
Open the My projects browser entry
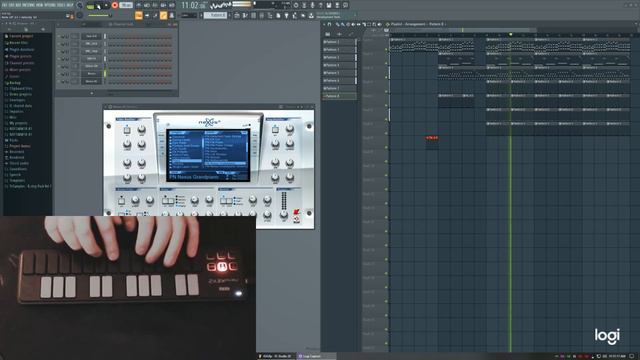coord(18,123)
